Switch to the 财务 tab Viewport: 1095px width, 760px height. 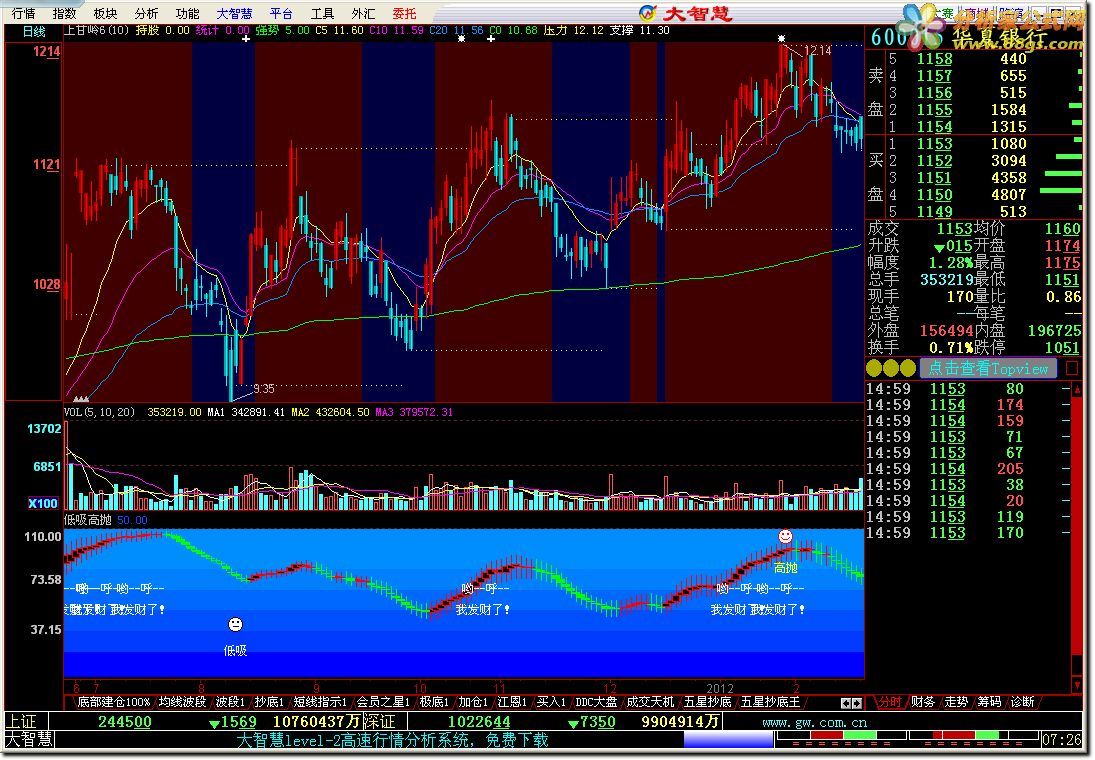923,702
